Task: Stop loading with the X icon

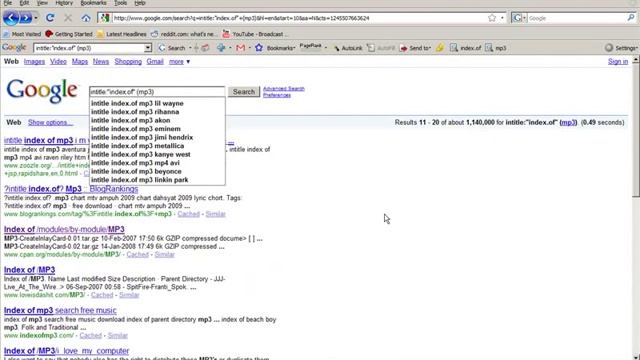Action: tap(68, 18)
